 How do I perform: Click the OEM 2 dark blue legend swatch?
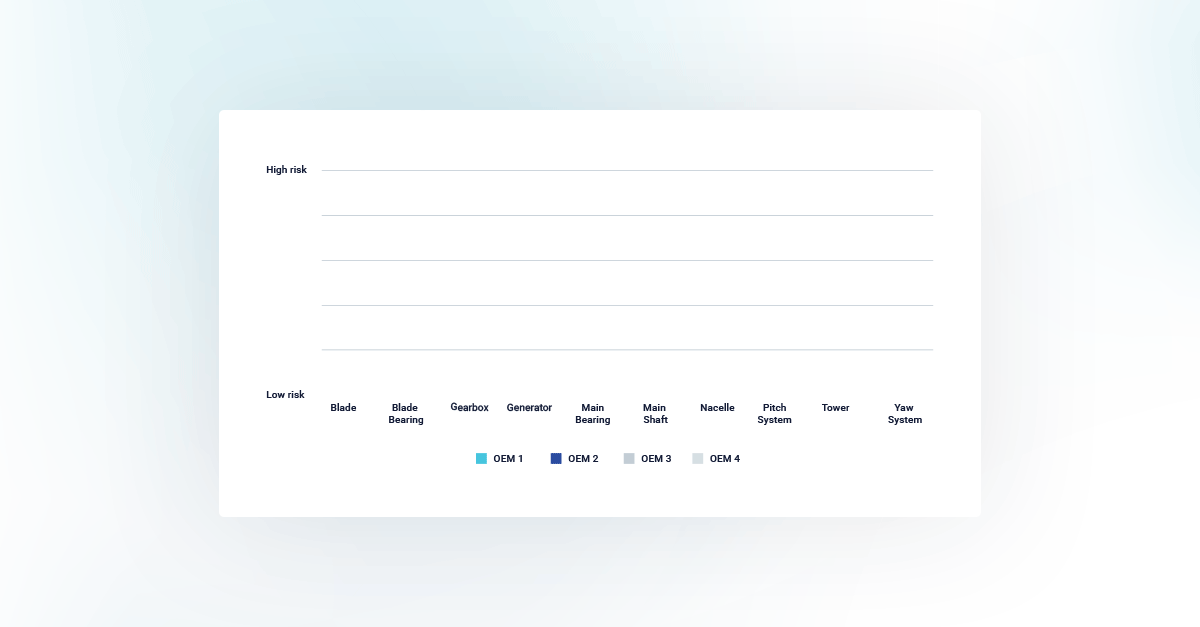click(556, 459)
